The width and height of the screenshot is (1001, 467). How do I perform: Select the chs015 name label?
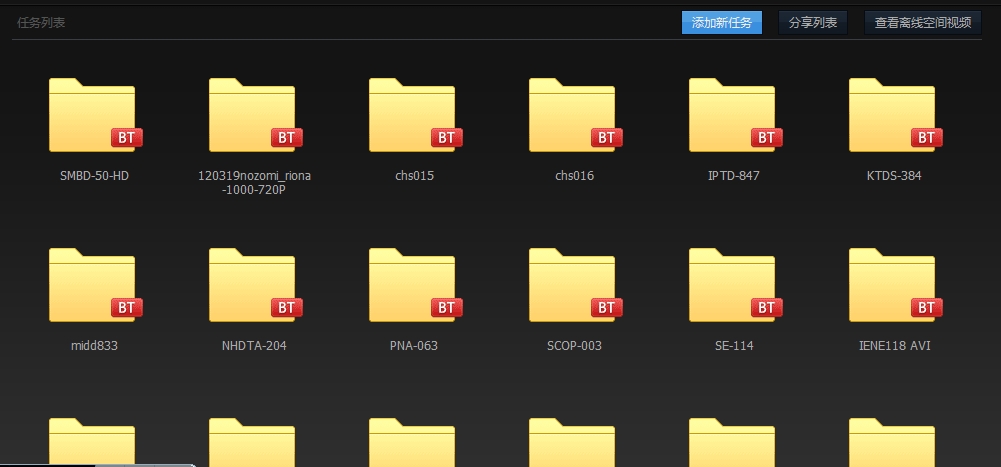click(414, 175)
